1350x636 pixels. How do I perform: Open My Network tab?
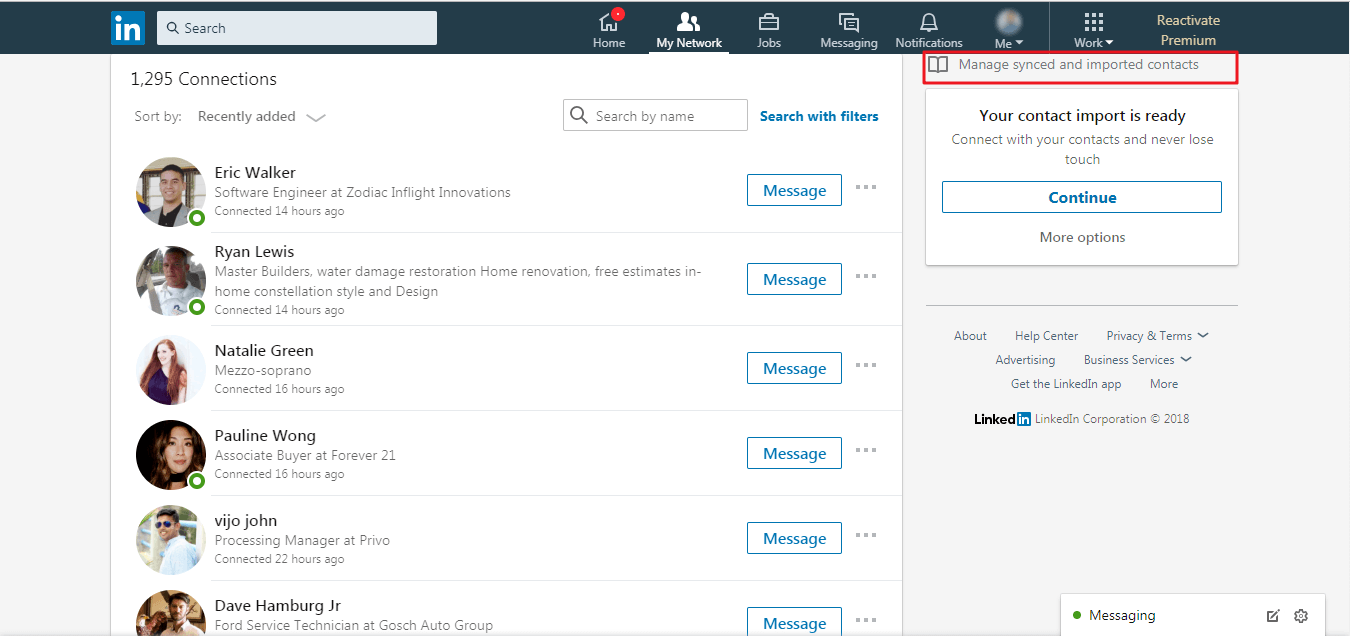[689, 30]
